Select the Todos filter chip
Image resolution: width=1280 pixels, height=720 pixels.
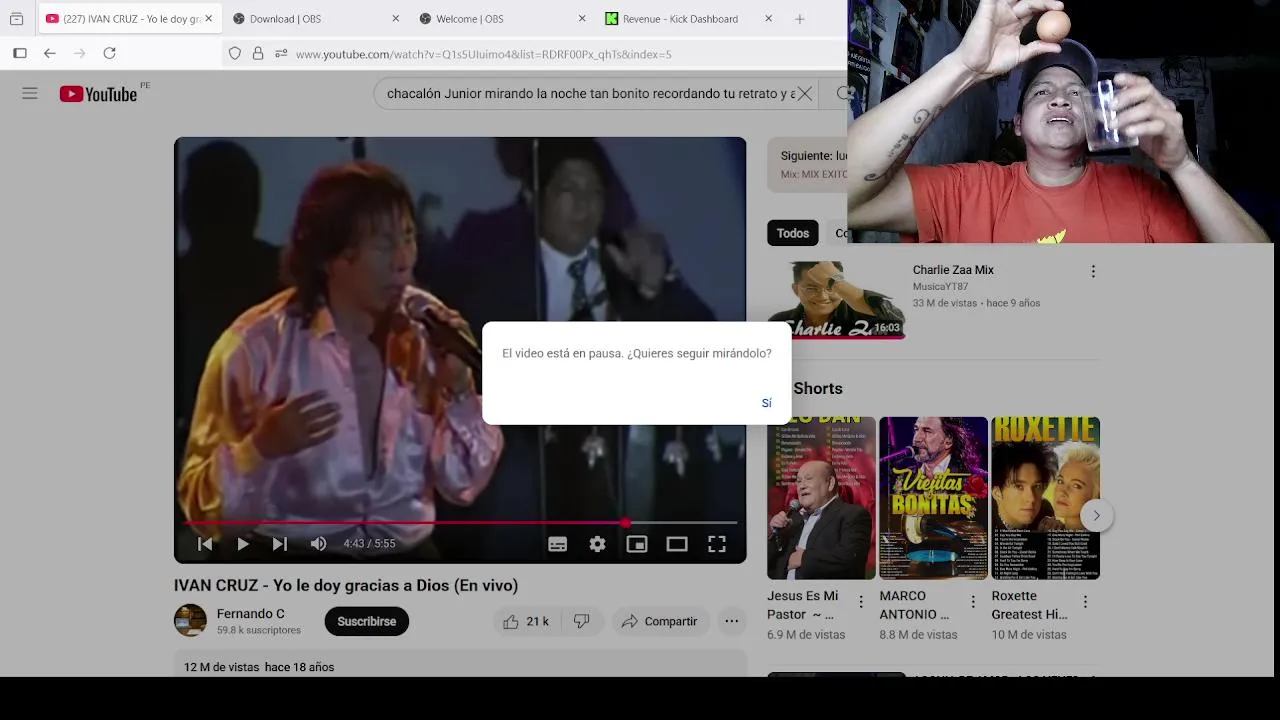click(793, 233)
